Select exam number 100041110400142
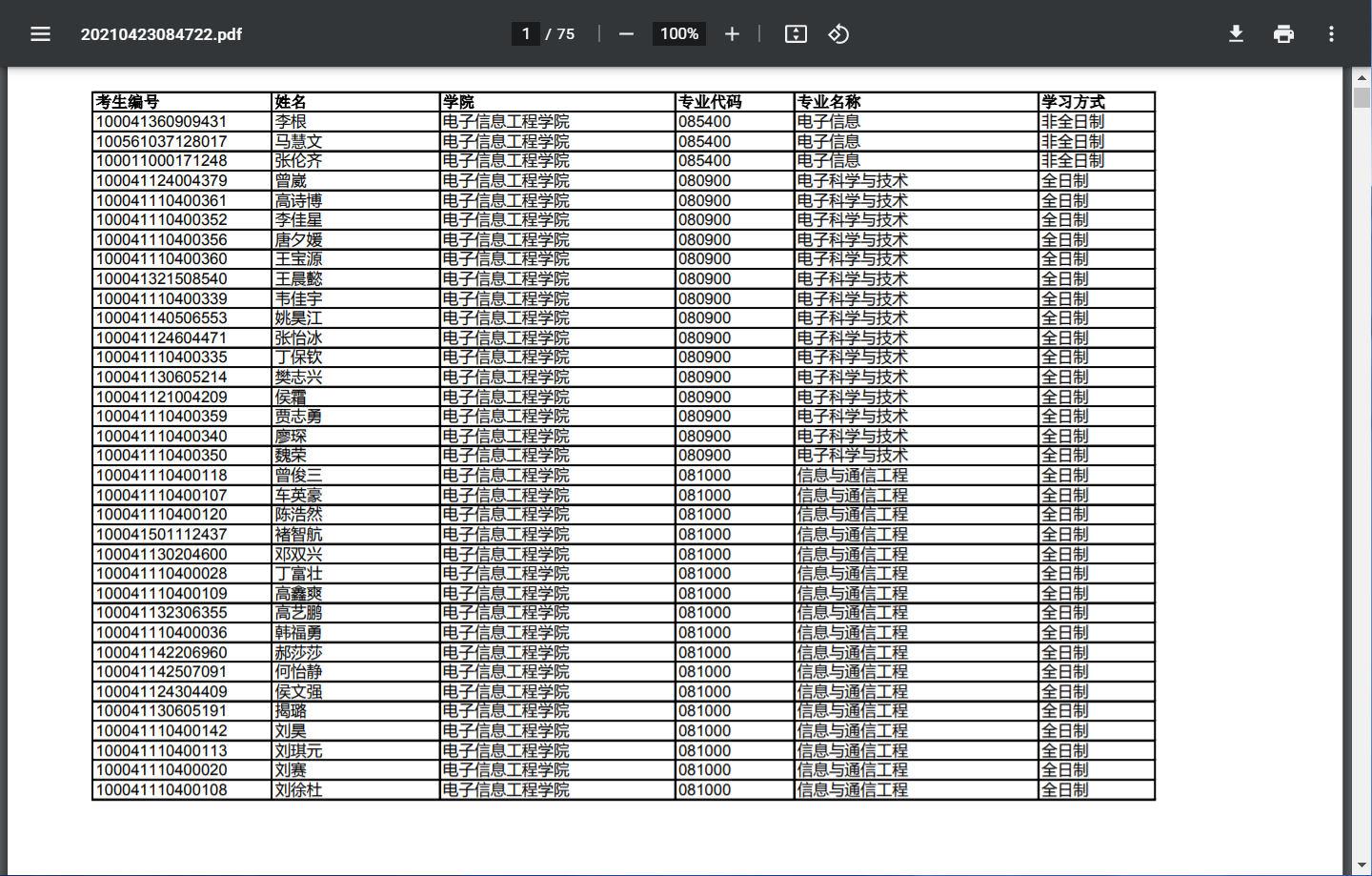The image size is (1372, 876). click(x=162, y=731)
